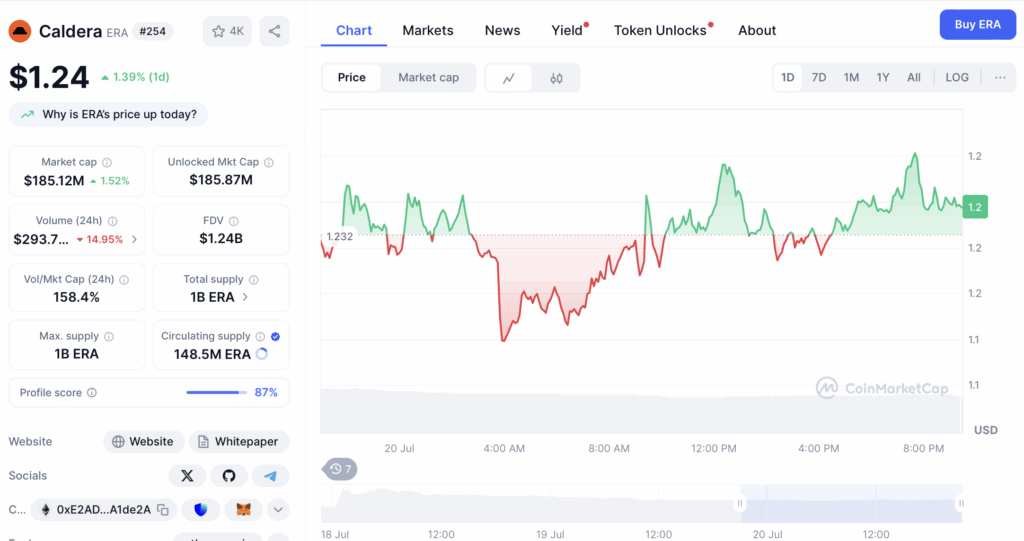Open the Yield tab

pos(567,30)
